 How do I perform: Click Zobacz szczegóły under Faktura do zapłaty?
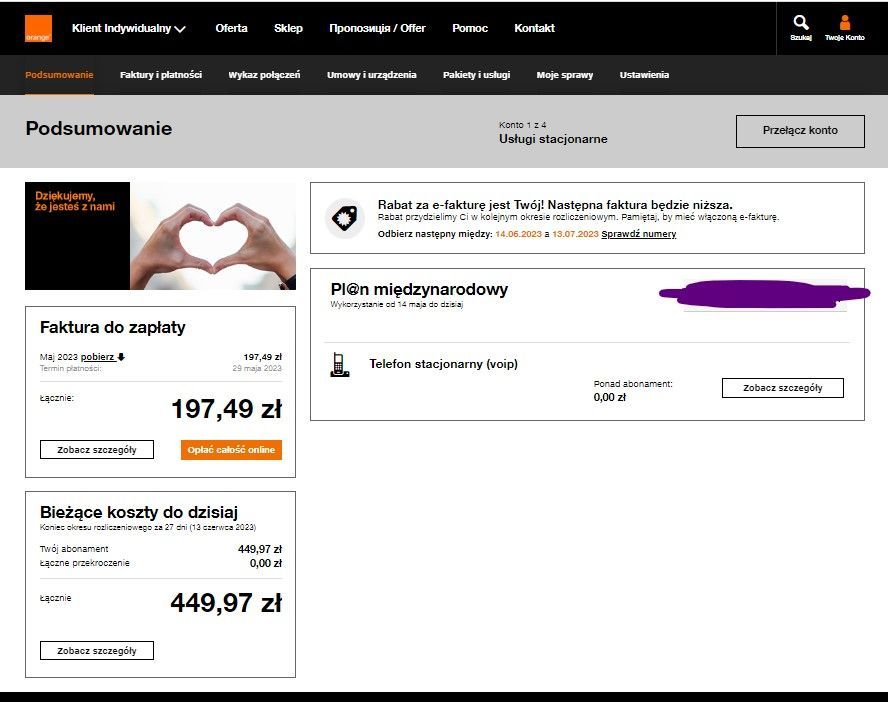pyautogui.click(x=97, y=450)
